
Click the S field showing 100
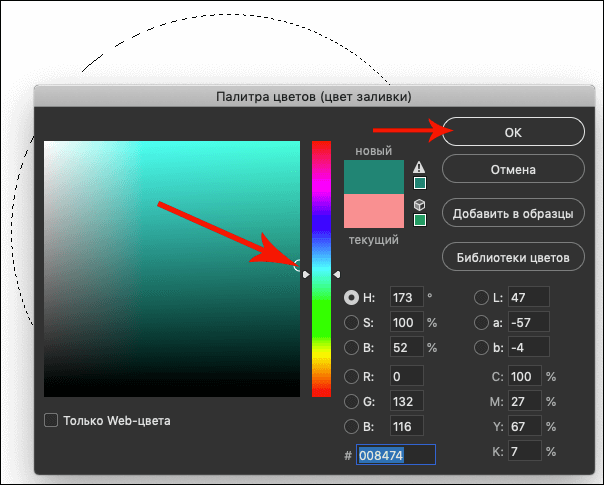click(x=407, y=322)
